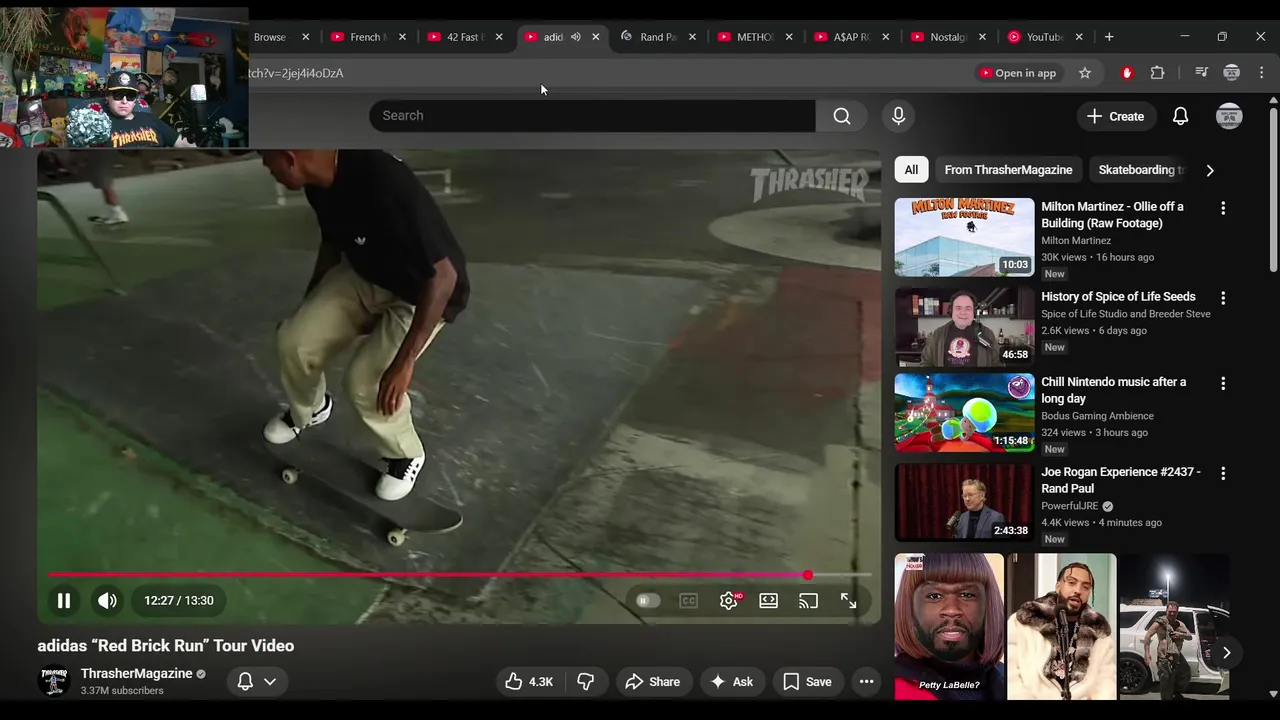Open Milton Martinez channel name link
Viewport: 1280px width, 720px height.
pos(1076,241)
